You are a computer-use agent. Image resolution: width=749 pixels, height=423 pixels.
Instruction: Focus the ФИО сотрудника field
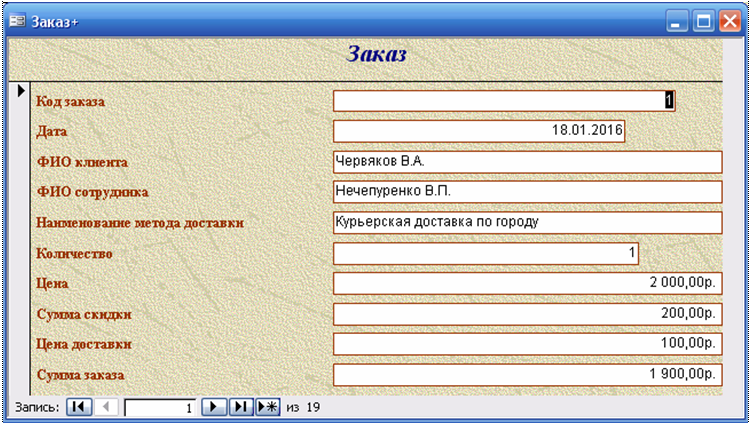526,192
